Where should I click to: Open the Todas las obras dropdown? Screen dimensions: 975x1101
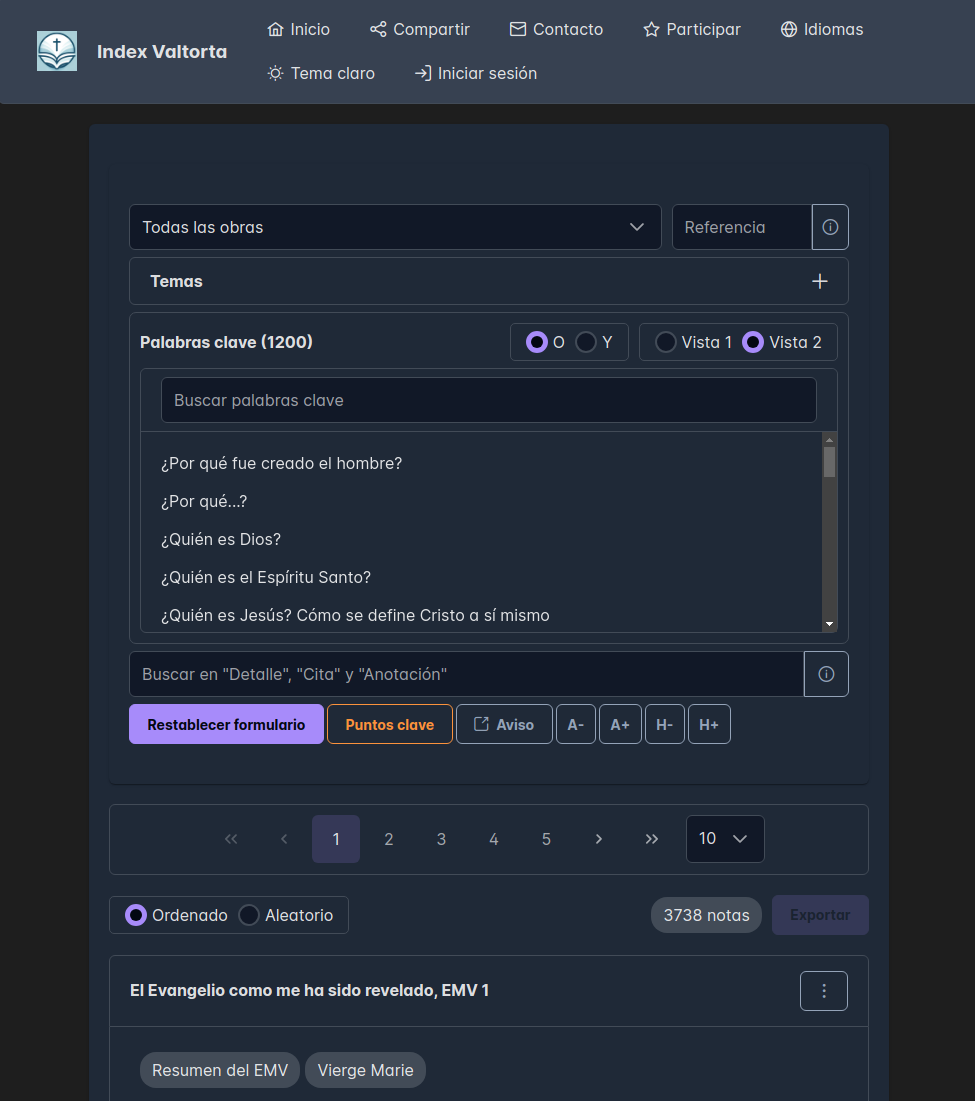pyautogui.click(x=395, y=227)
